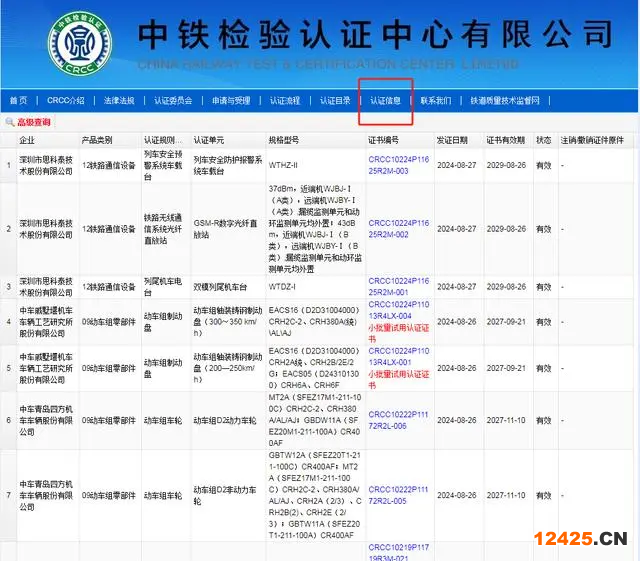Click the 状态 column header
This screenshot has width=640, height=561.
543,140
